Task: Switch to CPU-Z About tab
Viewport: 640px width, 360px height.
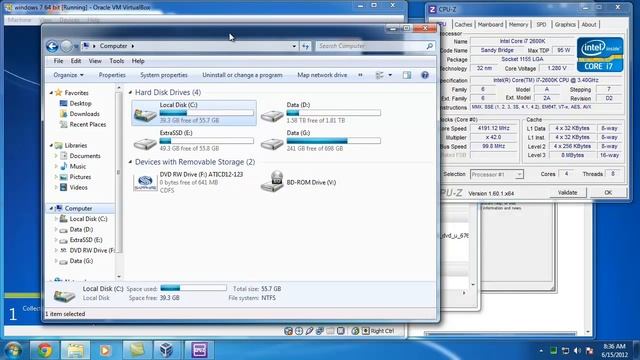Action: coord(589,24)
